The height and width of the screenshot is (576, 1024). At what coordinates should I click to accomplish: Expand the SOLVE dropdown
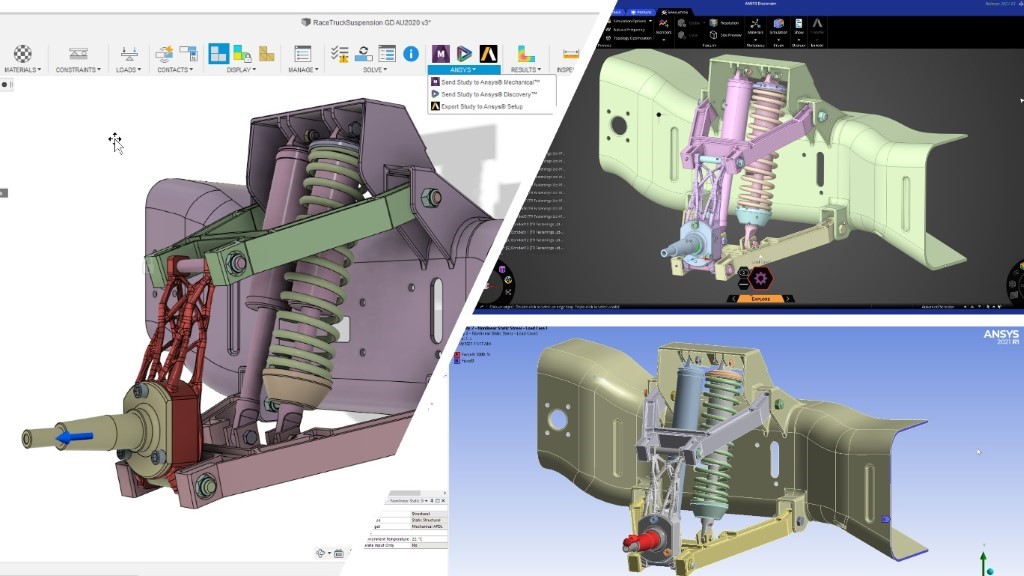pyautogui.click(x=375, y=69)
